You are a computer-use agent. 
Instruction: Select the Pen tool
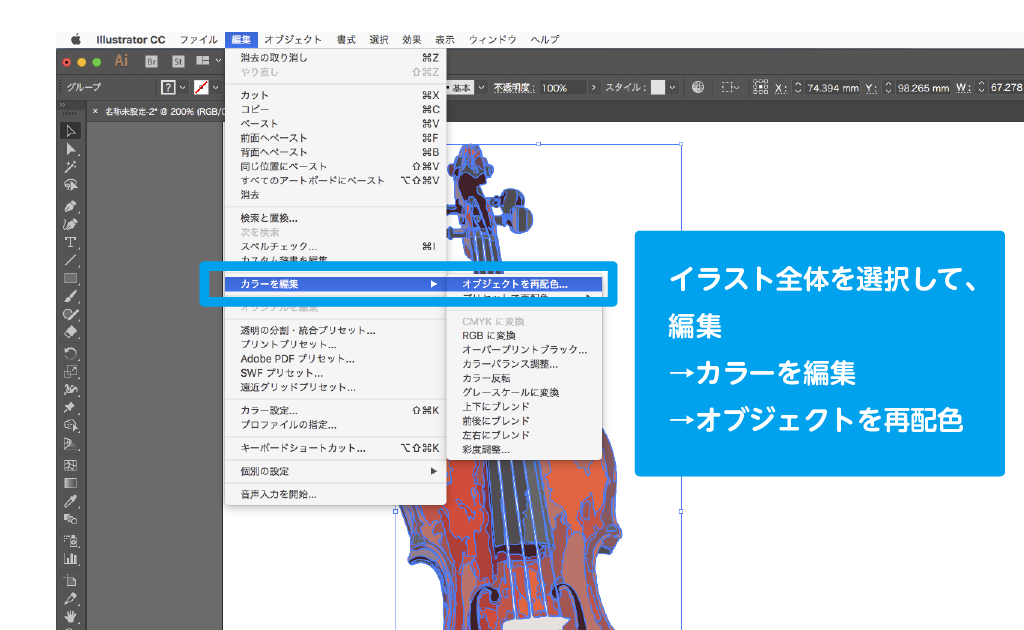(x=71, y=205)
